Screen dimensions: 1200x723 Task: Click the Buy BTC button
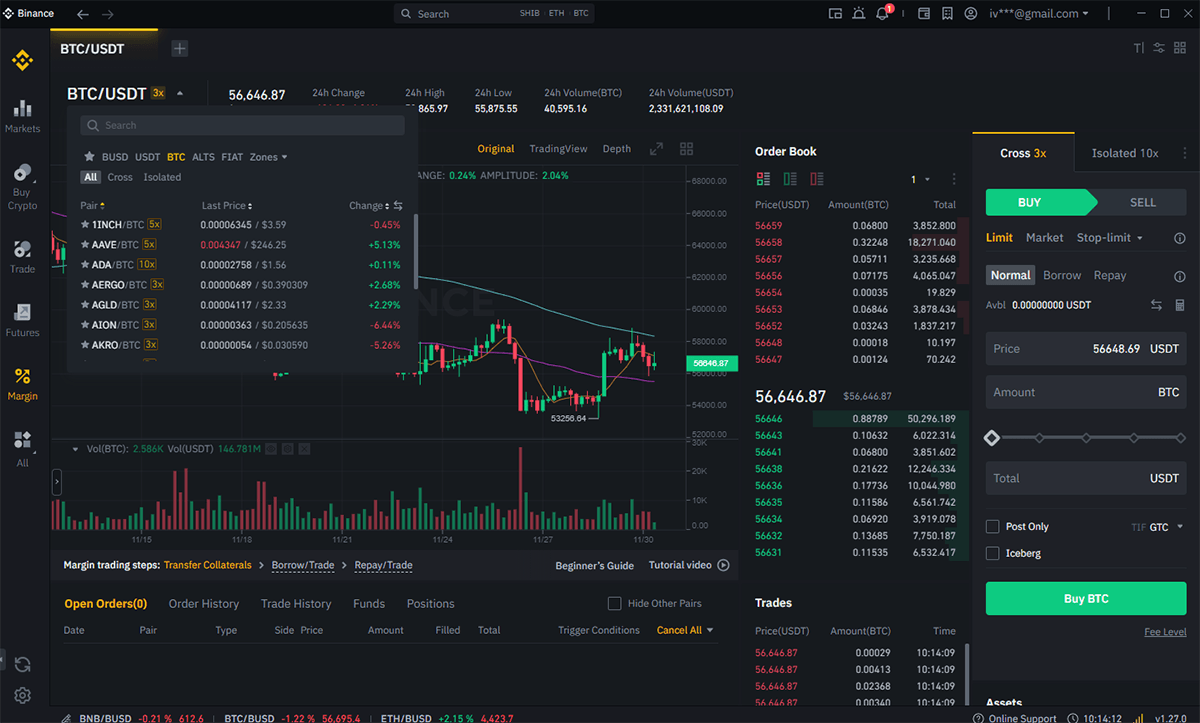coord(1086,599)
